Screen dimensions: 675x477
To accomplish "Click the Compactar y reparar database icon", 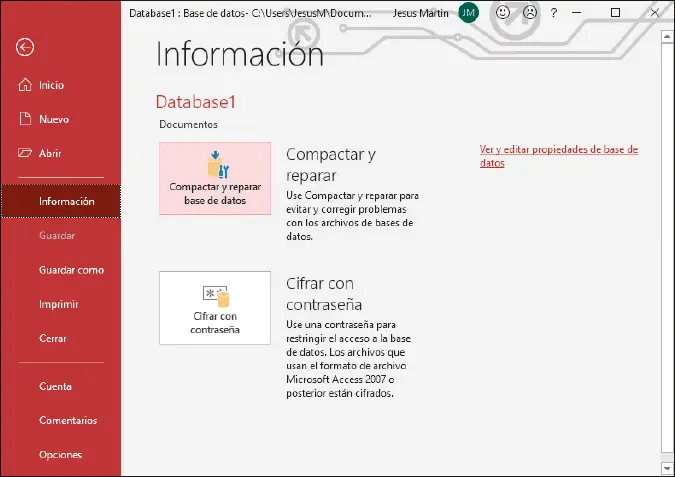I will coord(218,164).
